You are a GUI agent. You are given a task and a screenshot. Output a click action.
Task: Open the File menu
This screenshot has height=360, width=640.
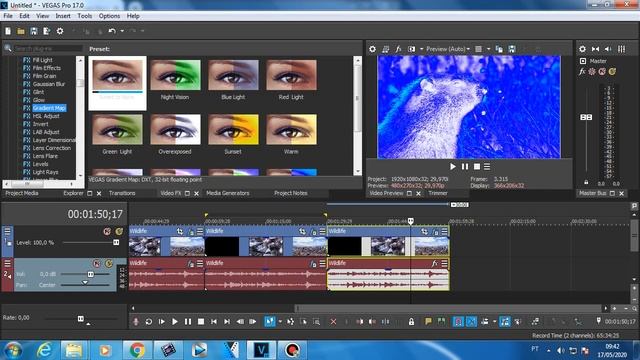pyautogui.click(x=8, y=16)
